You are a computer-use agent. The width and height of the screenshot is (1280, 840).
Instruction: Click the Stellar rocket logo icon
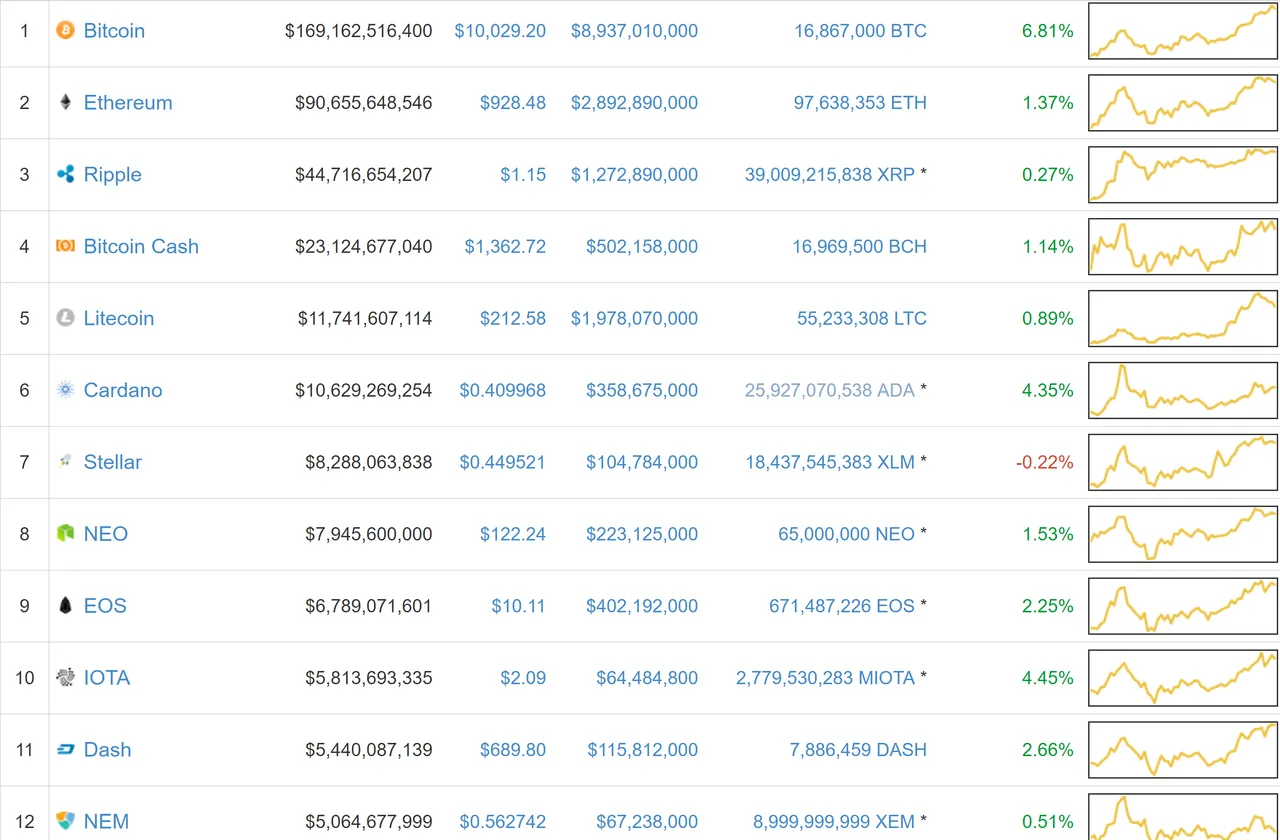(65, 462)
